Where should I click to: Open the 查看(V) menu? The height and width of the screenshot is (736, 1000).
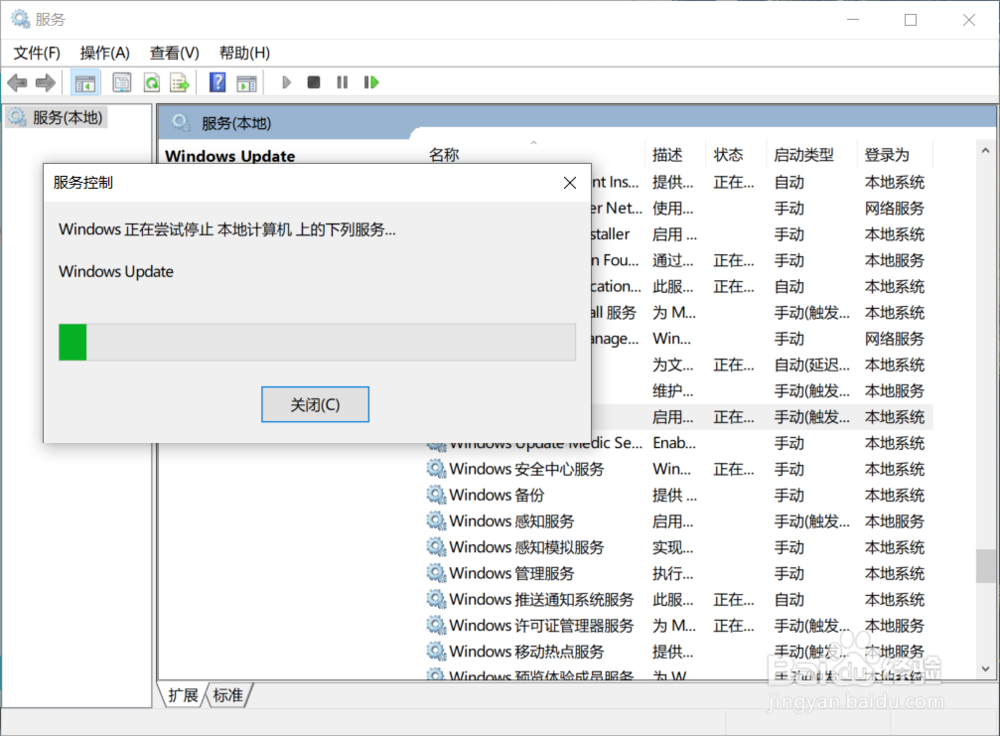tap(175, 53)
